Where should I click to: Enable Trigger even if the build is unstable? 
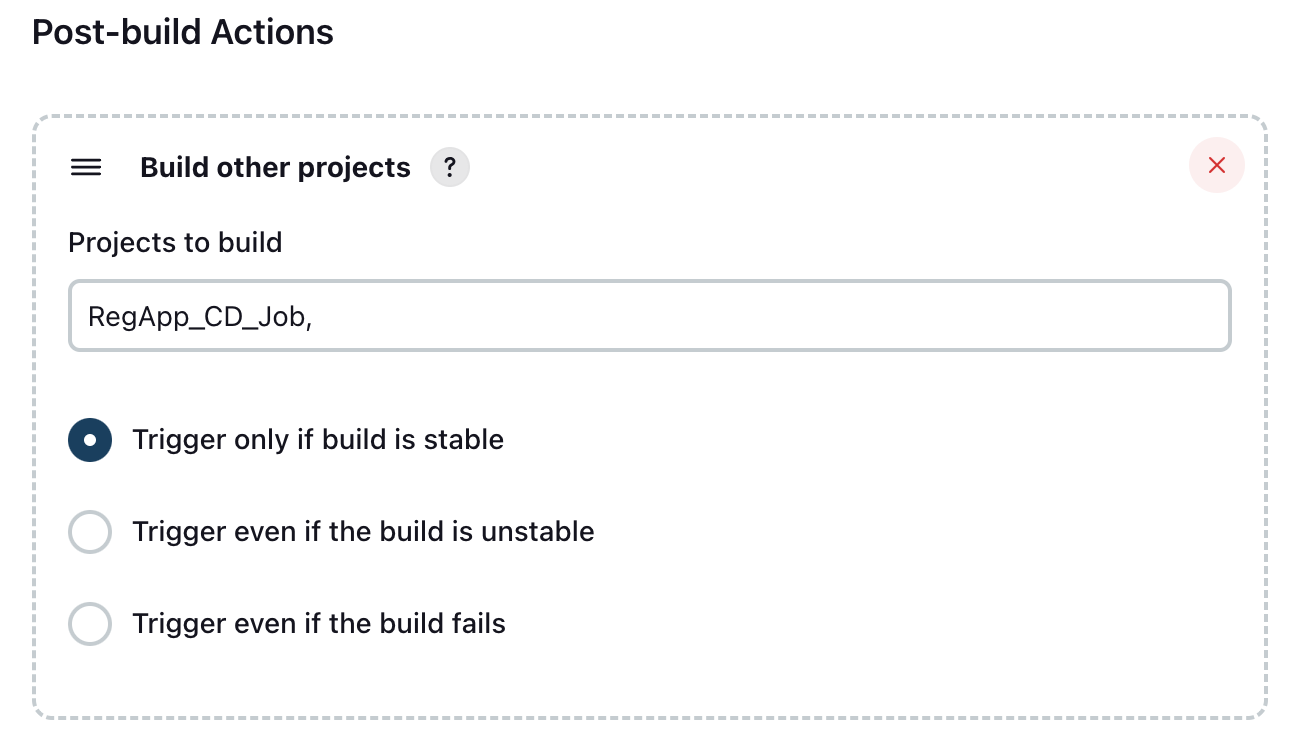pos(89,531)
